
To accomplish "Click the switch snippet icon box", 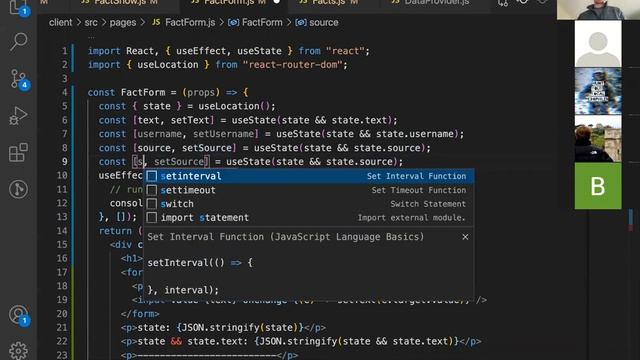I will [151, 204].
